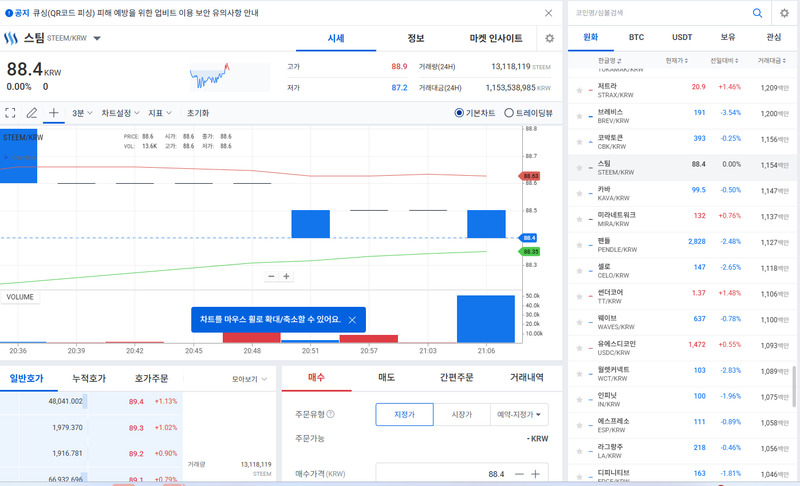Select the crosshair plus tool
The image size is (800, 486).
[x=54, y=113]
